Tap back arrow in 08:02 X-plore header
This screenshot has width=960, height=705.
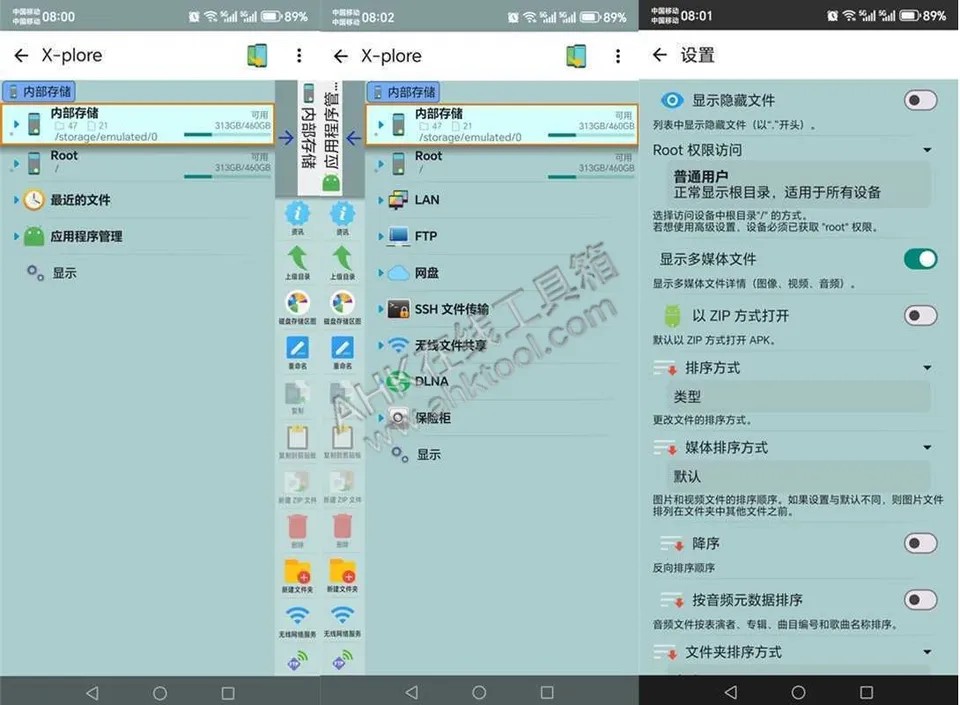click(341, 56)
